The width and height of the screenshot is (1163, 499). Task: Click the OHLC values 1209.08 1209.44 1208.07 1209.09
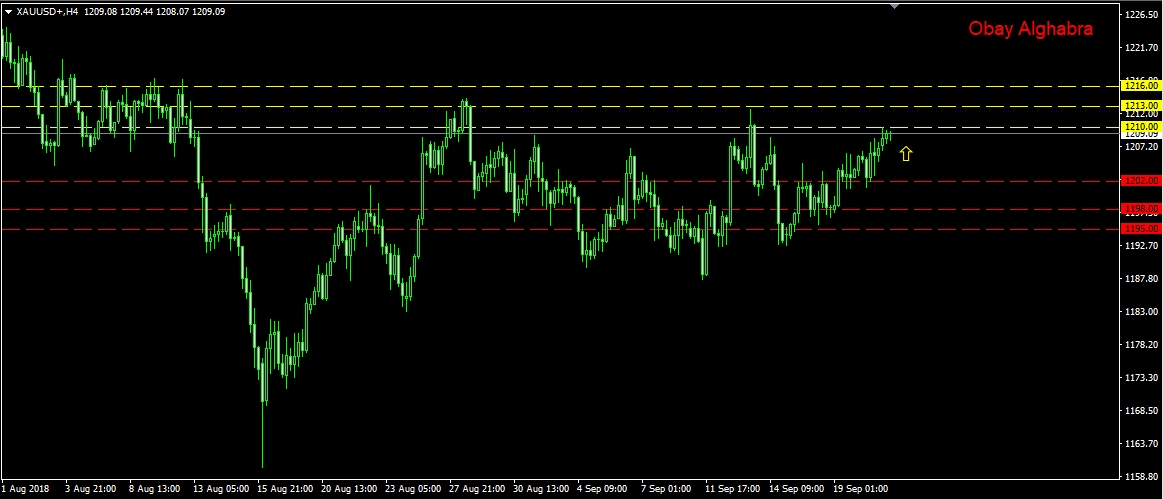click(155, 12)
